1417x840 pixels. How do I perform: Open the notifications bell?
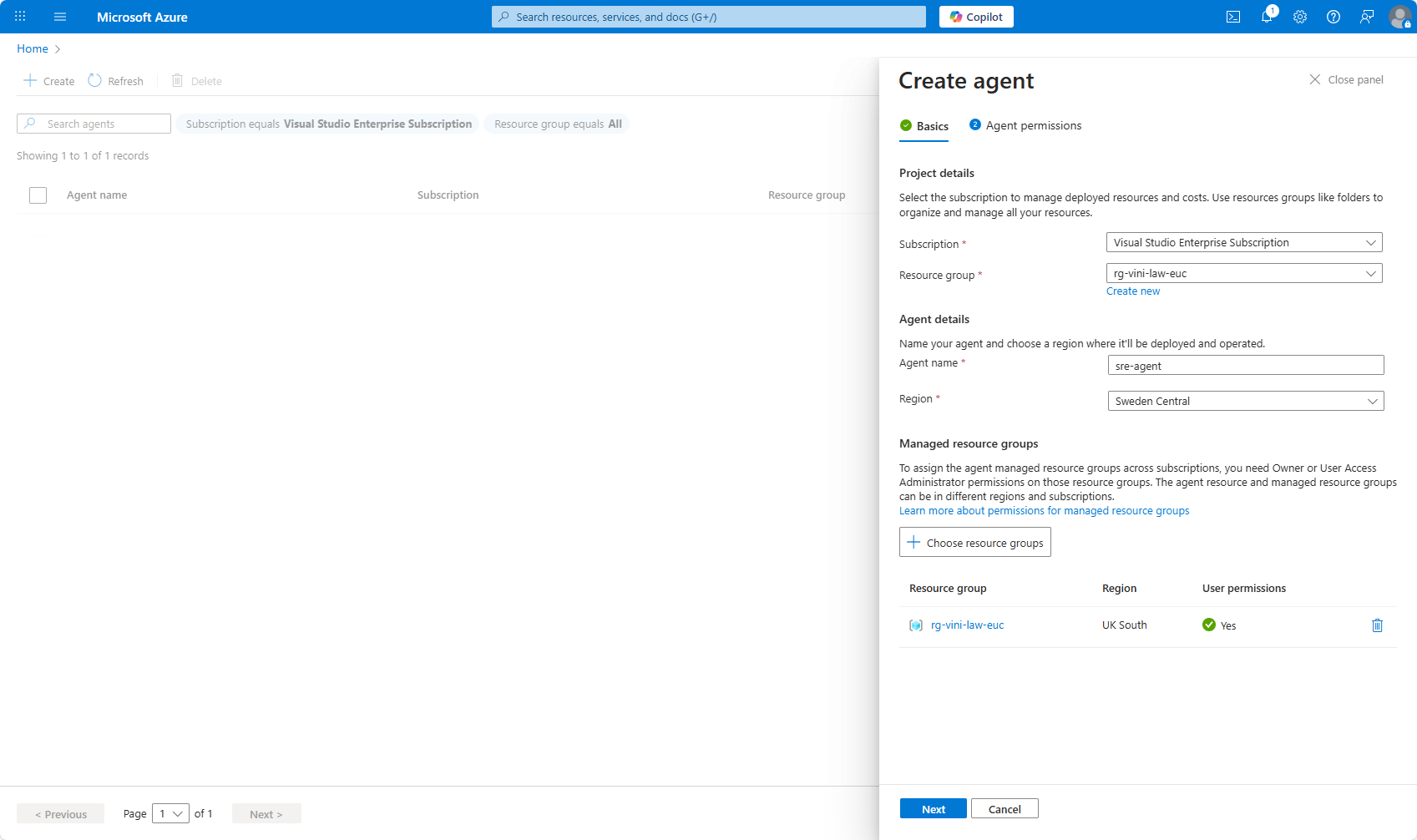(x=1267, y=17)
